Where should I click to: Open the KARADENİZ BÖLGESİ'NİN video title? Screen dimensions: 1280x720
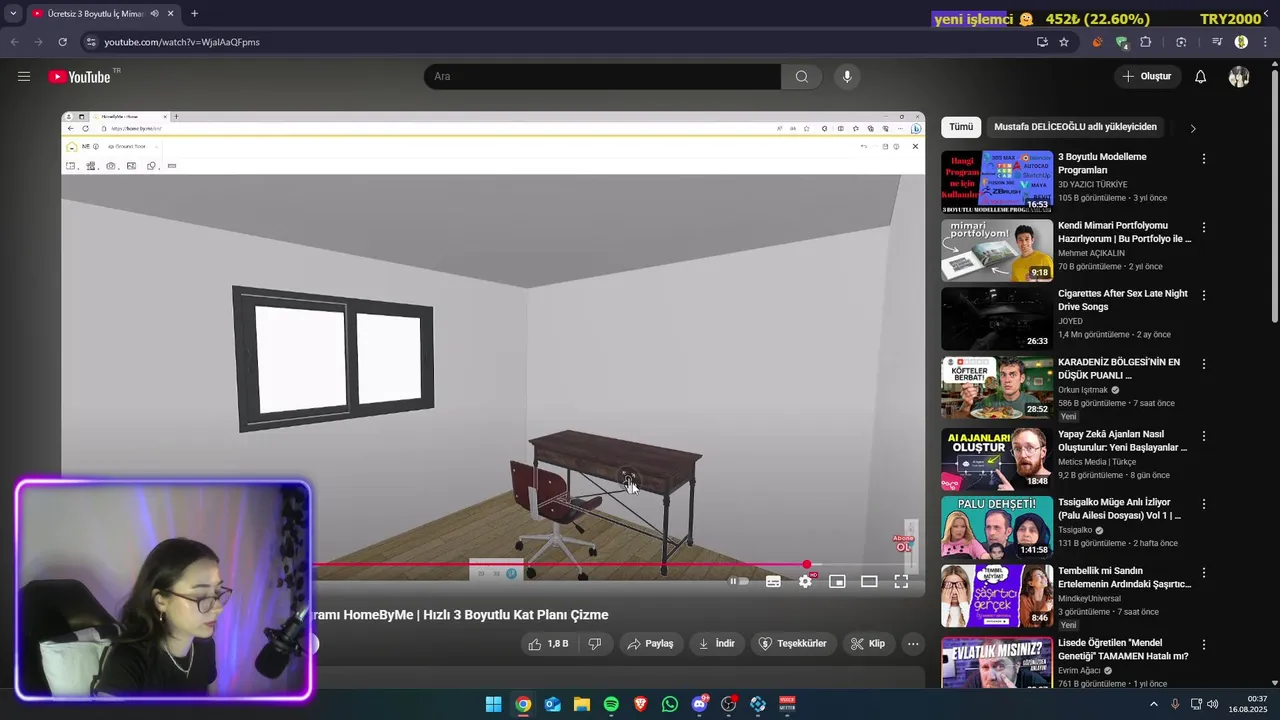1119,369
